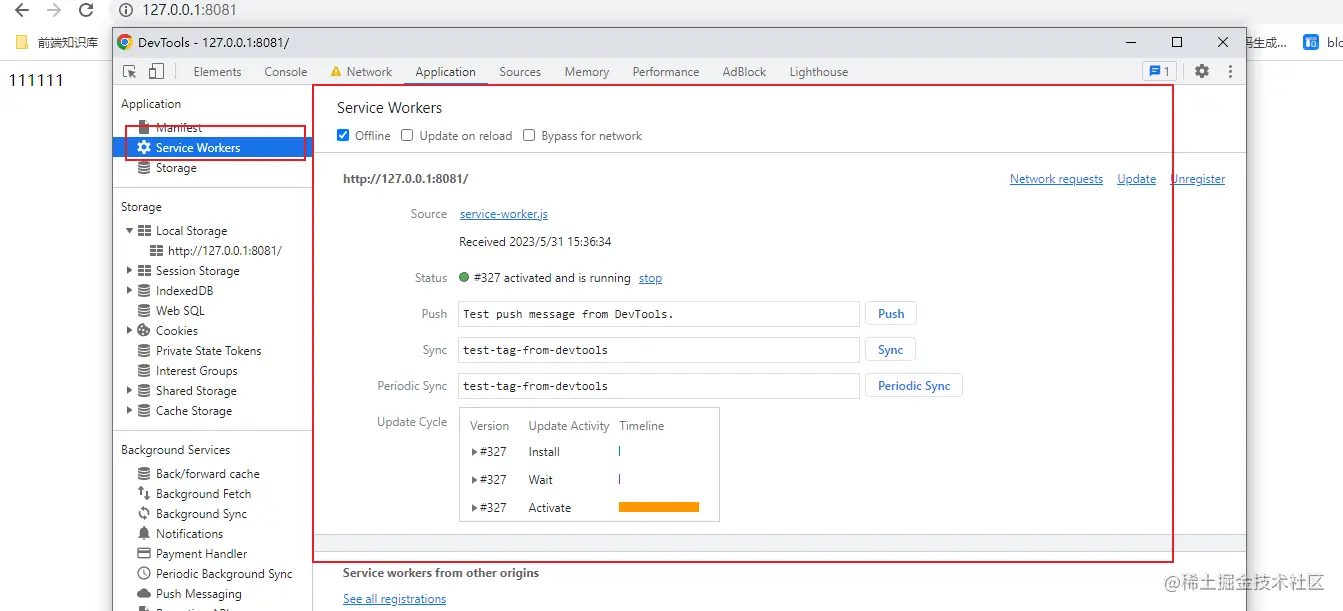Enable Bypass for network checkbox
This screenshot has height=611, width=1343.
529,135
